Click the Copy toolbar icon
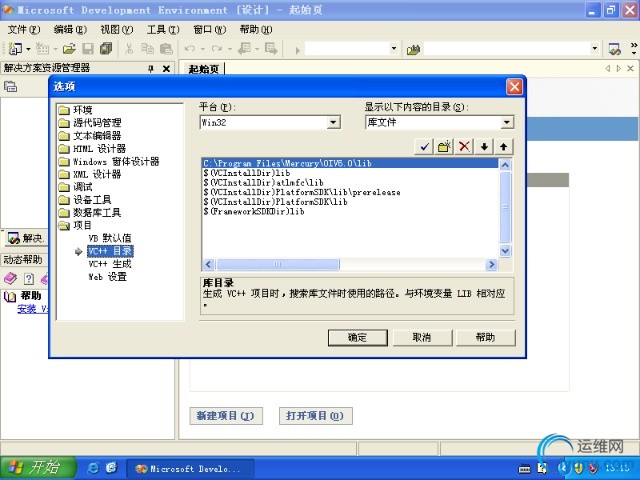Image resolution: width=640 pixels, height=480 pixels. tap(147, 49)
